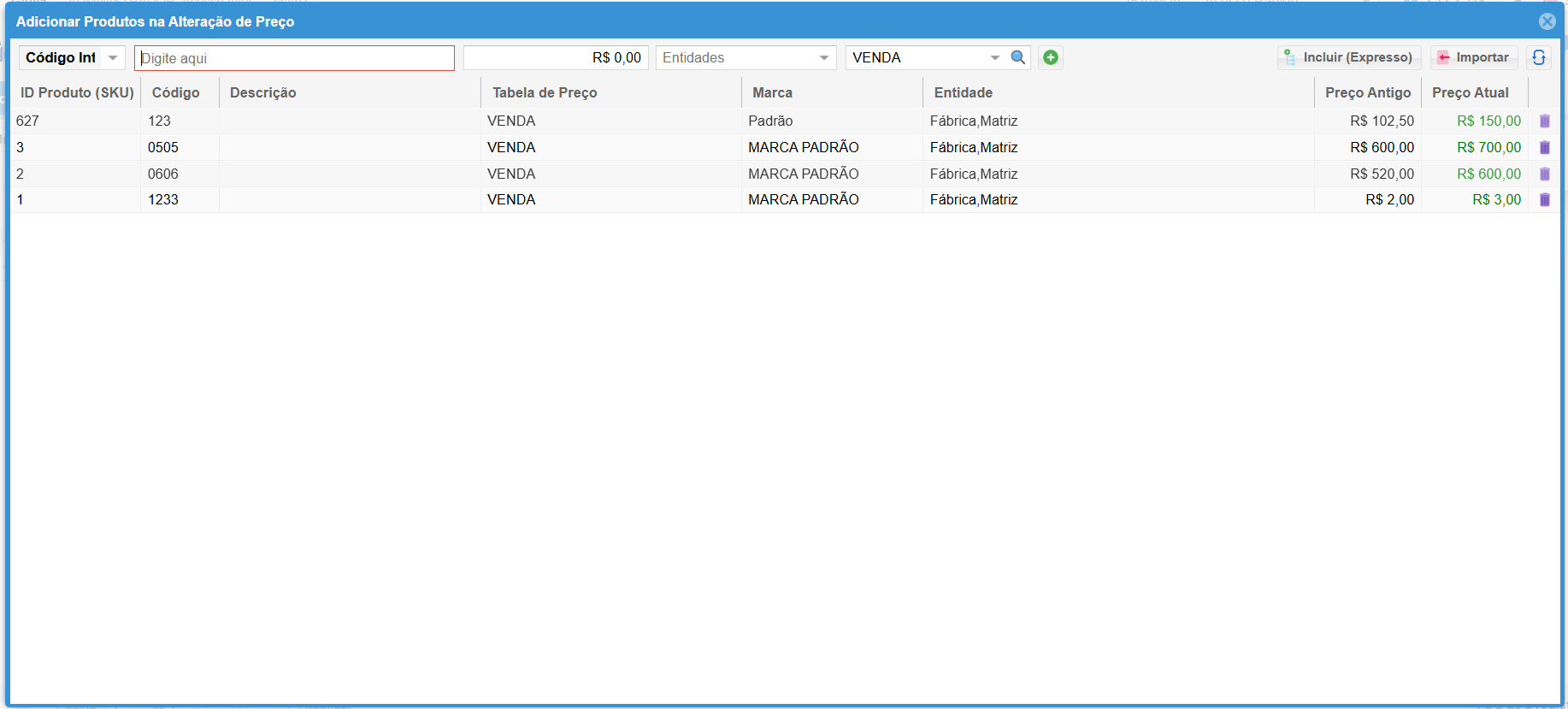Select the Marca column header
This screenshot has width=1568, height=709.
click(x=772, y=92)
